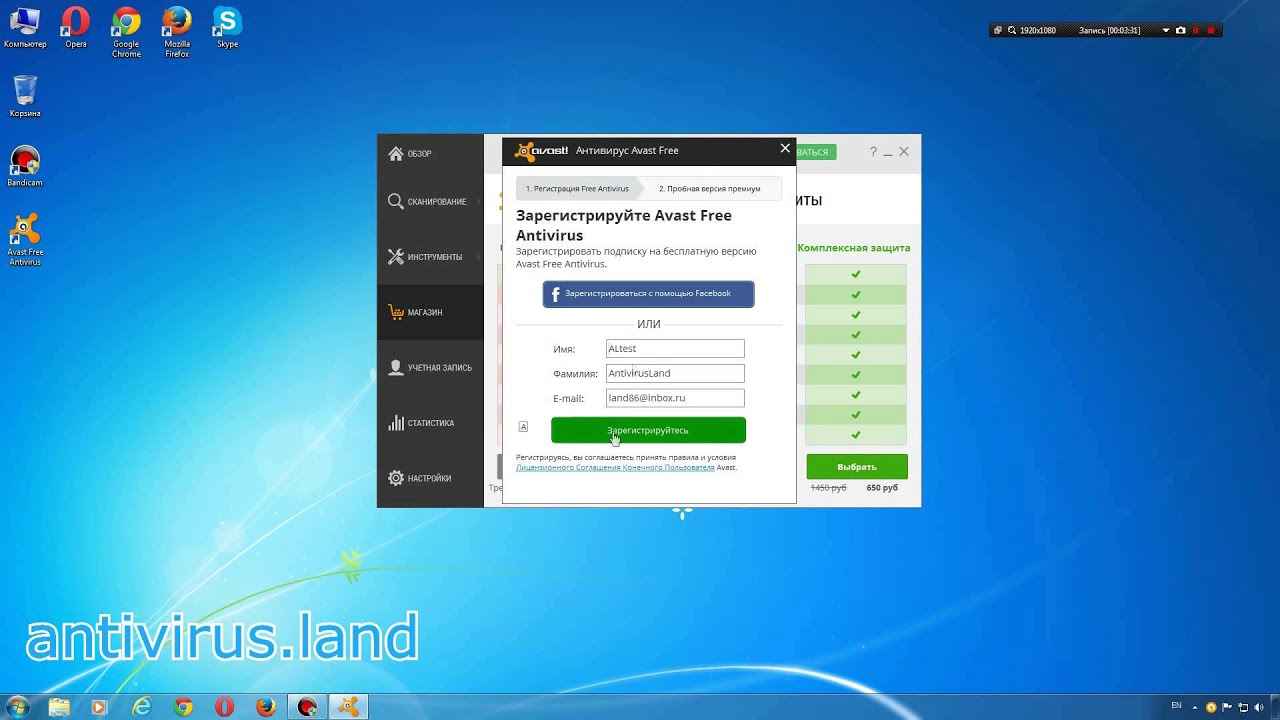The height and width of the screenshot is (720, 1280).
Task: Click the help question mark in Avast window
Action: pos(873,152)
